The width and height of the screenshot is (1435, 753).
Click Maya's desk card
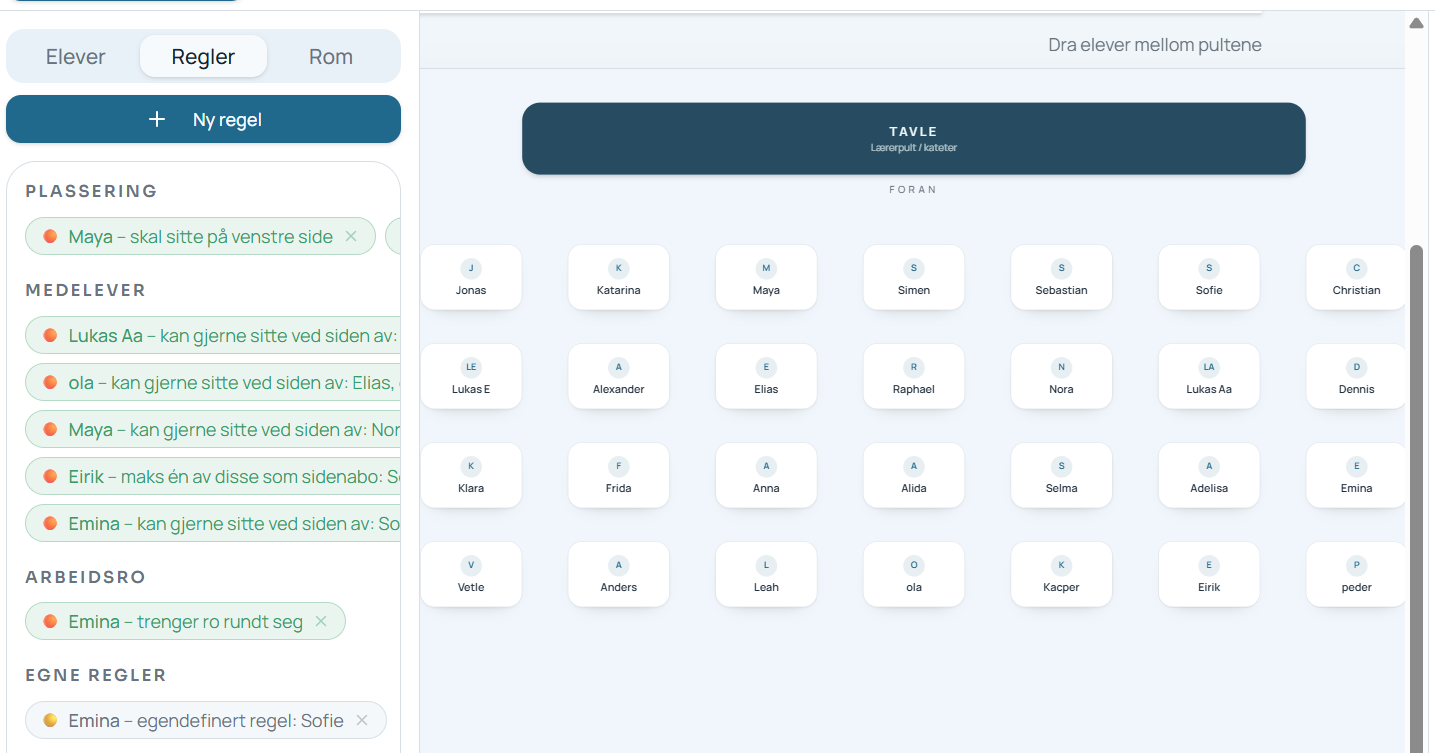(x=766, y=278)
